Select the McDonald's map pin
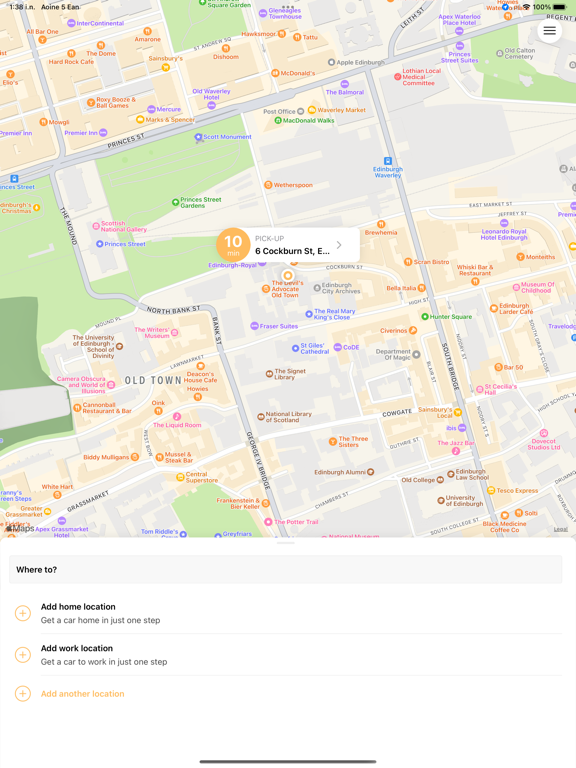The image size is (576, 768). pyautogui.click(x=275, y=73)
